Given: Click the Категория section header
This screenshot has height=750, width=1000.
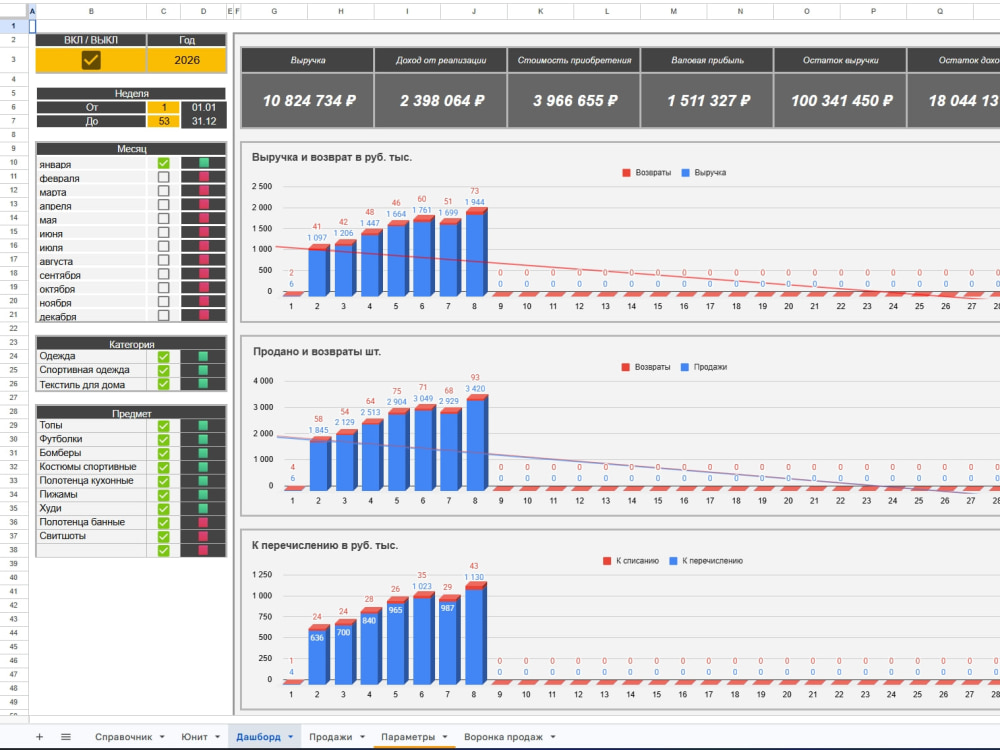Looking at the screenshot, I should (131, 344).
